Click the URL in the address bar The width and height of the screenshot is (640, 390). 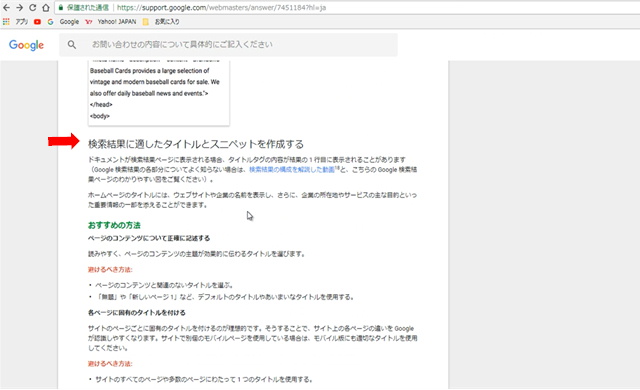(221, 8)
